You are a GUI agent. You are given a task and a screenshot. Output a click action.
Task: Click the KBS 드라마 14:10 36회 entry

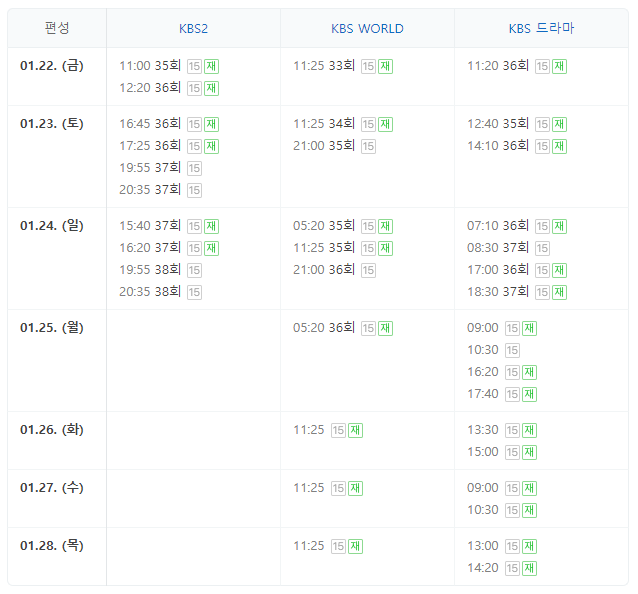click(x=498, y=146)
